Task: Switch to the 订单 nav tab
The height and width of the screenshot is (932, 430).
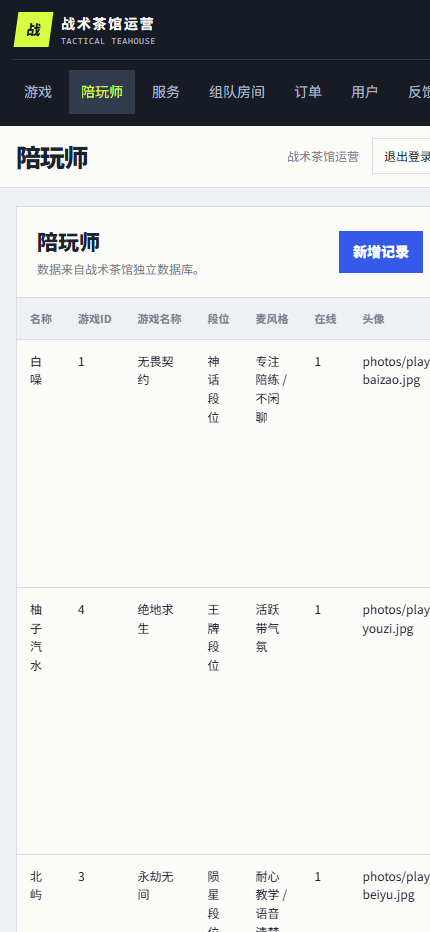Action: tap(308, 92)
